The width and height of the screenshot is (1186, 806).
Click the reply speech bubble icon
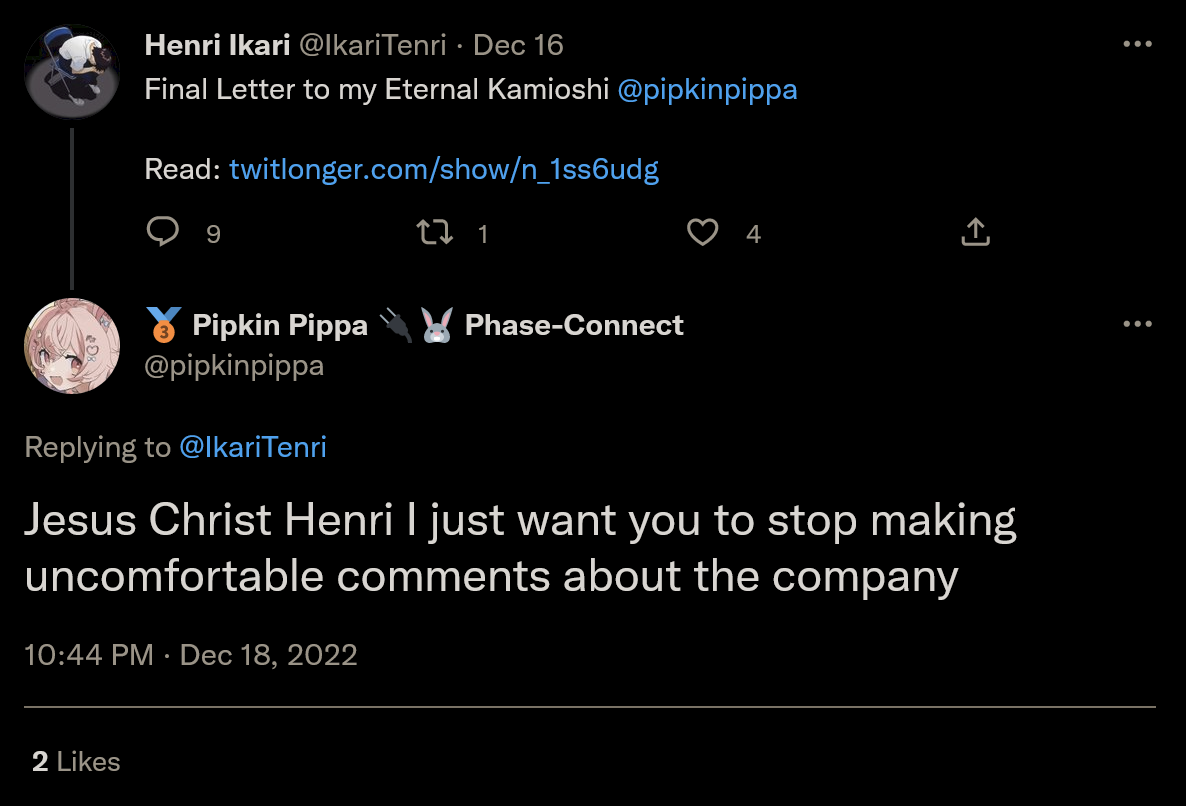[x=163, y=231]
